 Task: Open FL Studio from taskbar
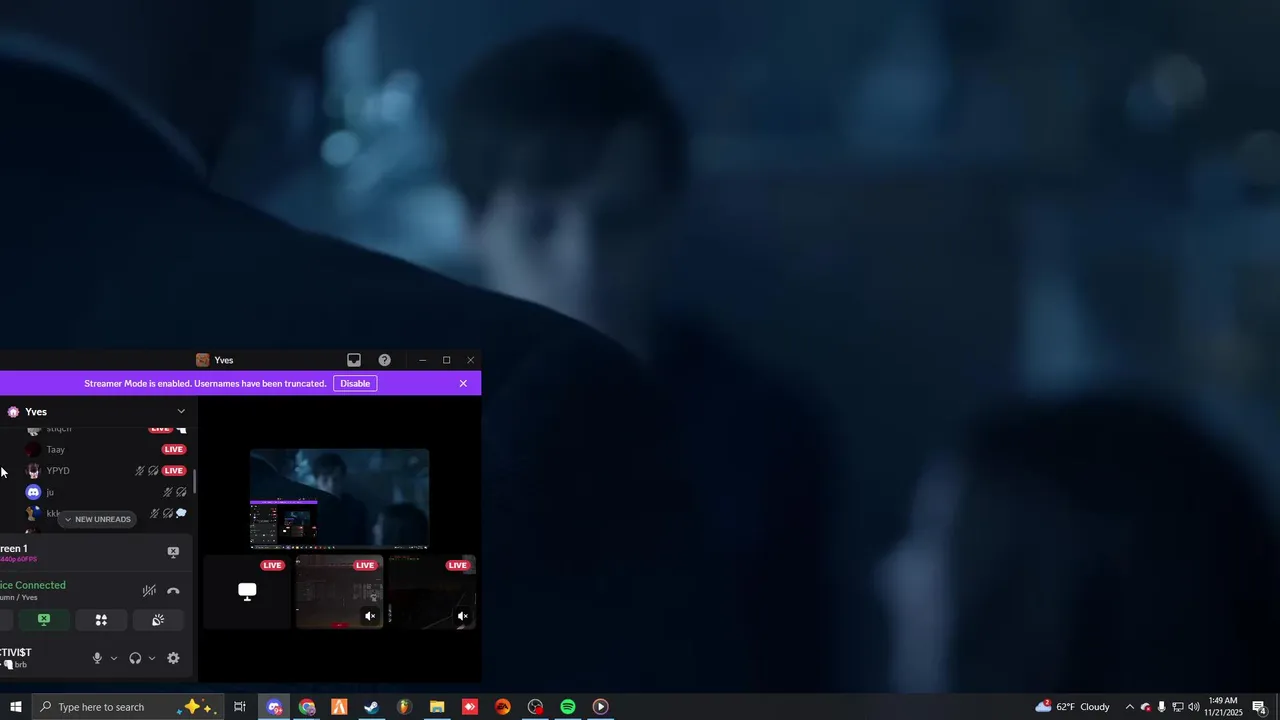tap(404, 707)
